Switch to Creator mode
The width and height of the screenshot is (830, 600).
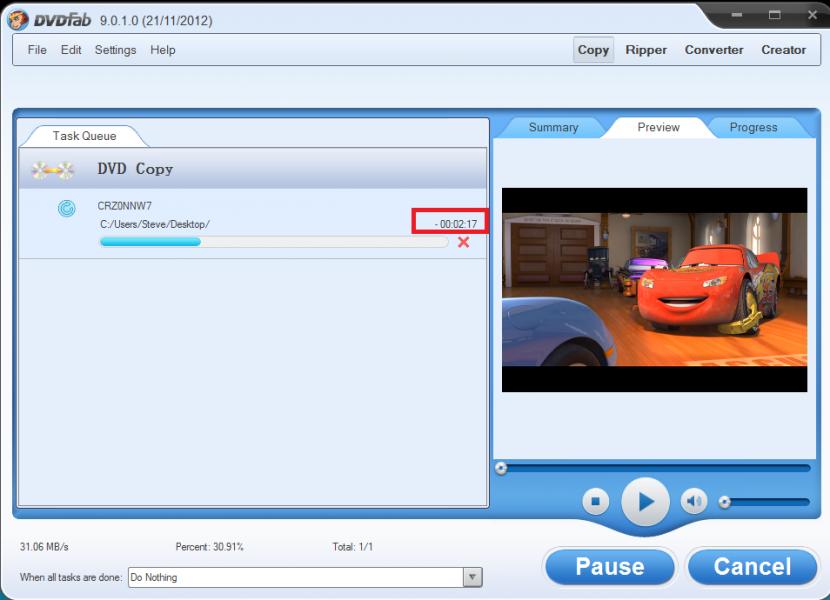click(x=783, y=50)
